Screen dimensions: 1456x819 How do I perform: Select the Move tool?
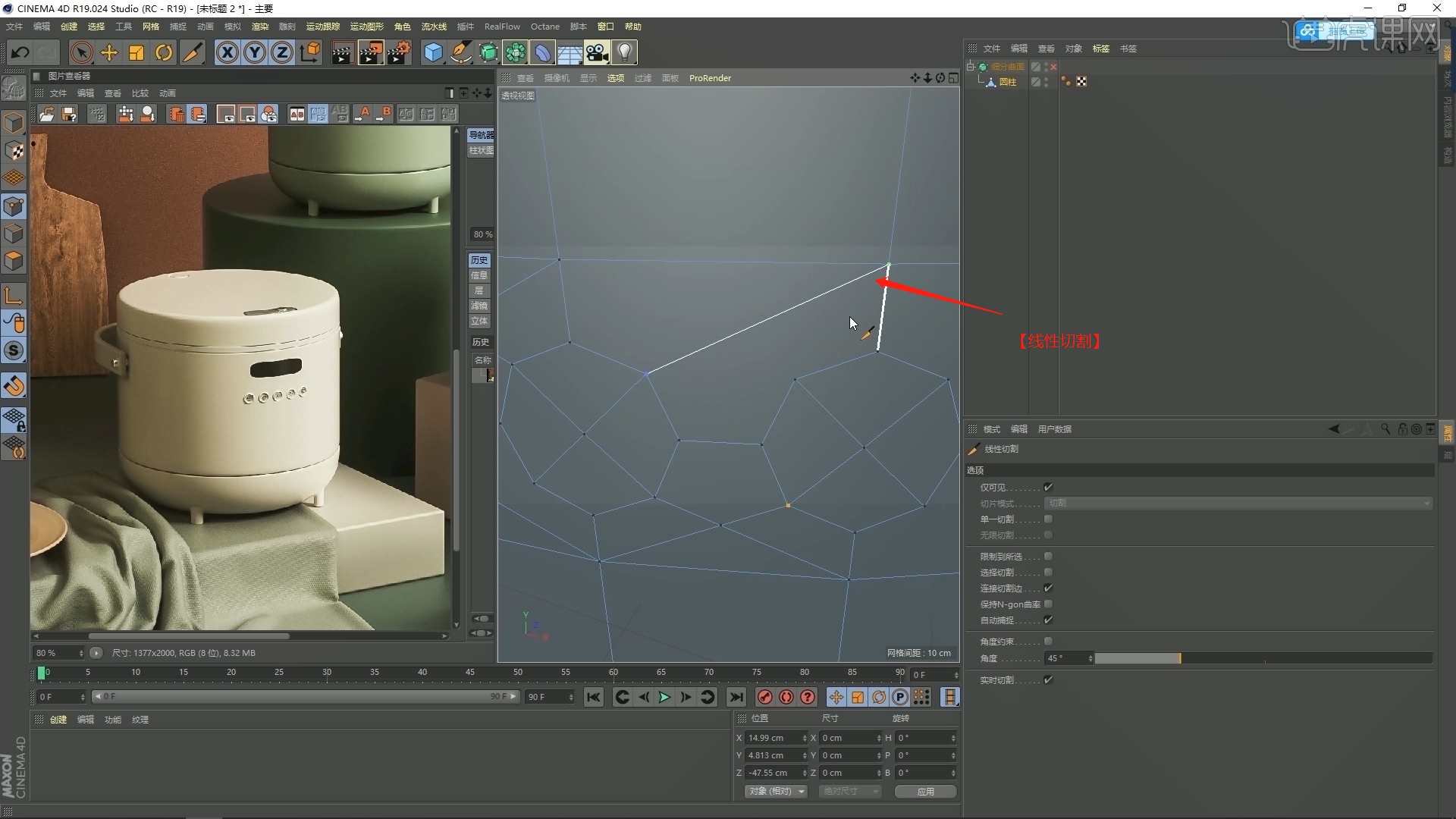109,52
